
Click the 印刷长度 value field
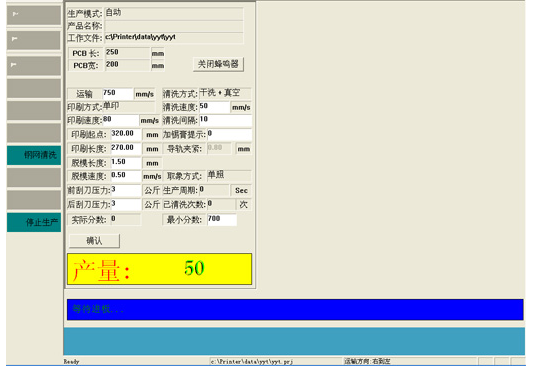tap(126, 149)
